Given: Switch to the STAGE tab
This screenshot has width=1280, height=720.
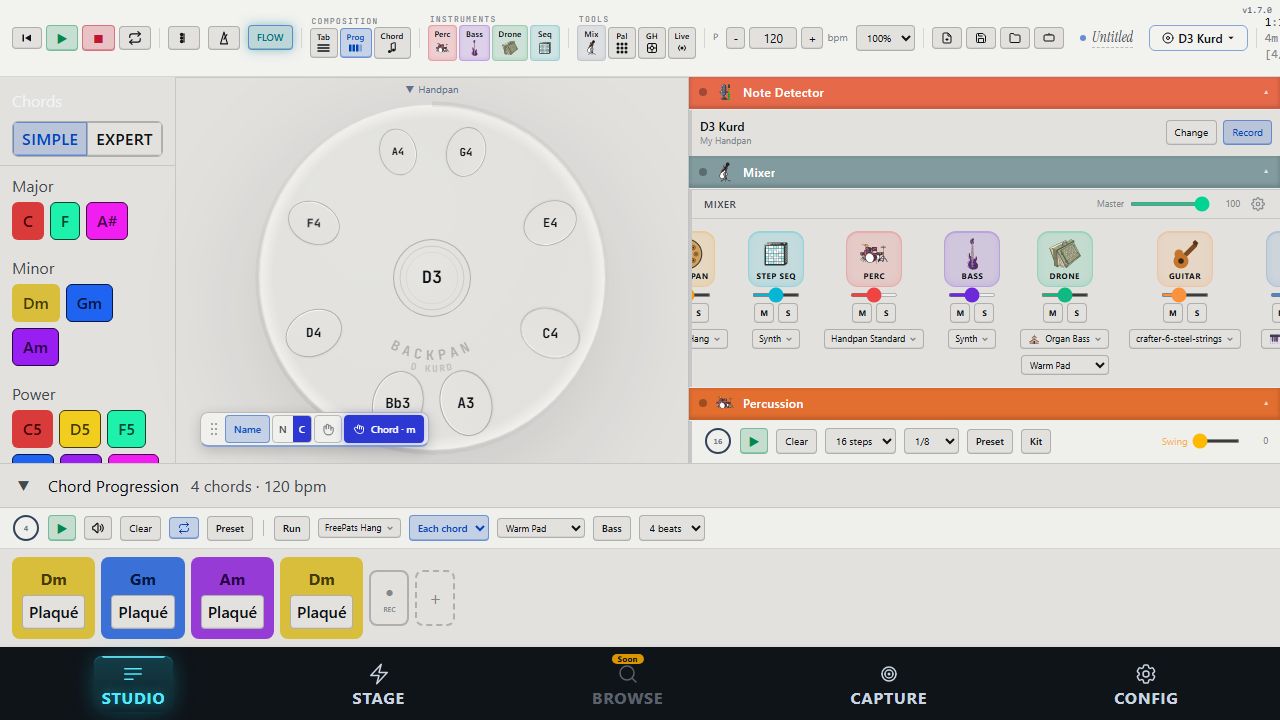Looking at the screenshot, I should pyautogui.click(x=378, y=685).
